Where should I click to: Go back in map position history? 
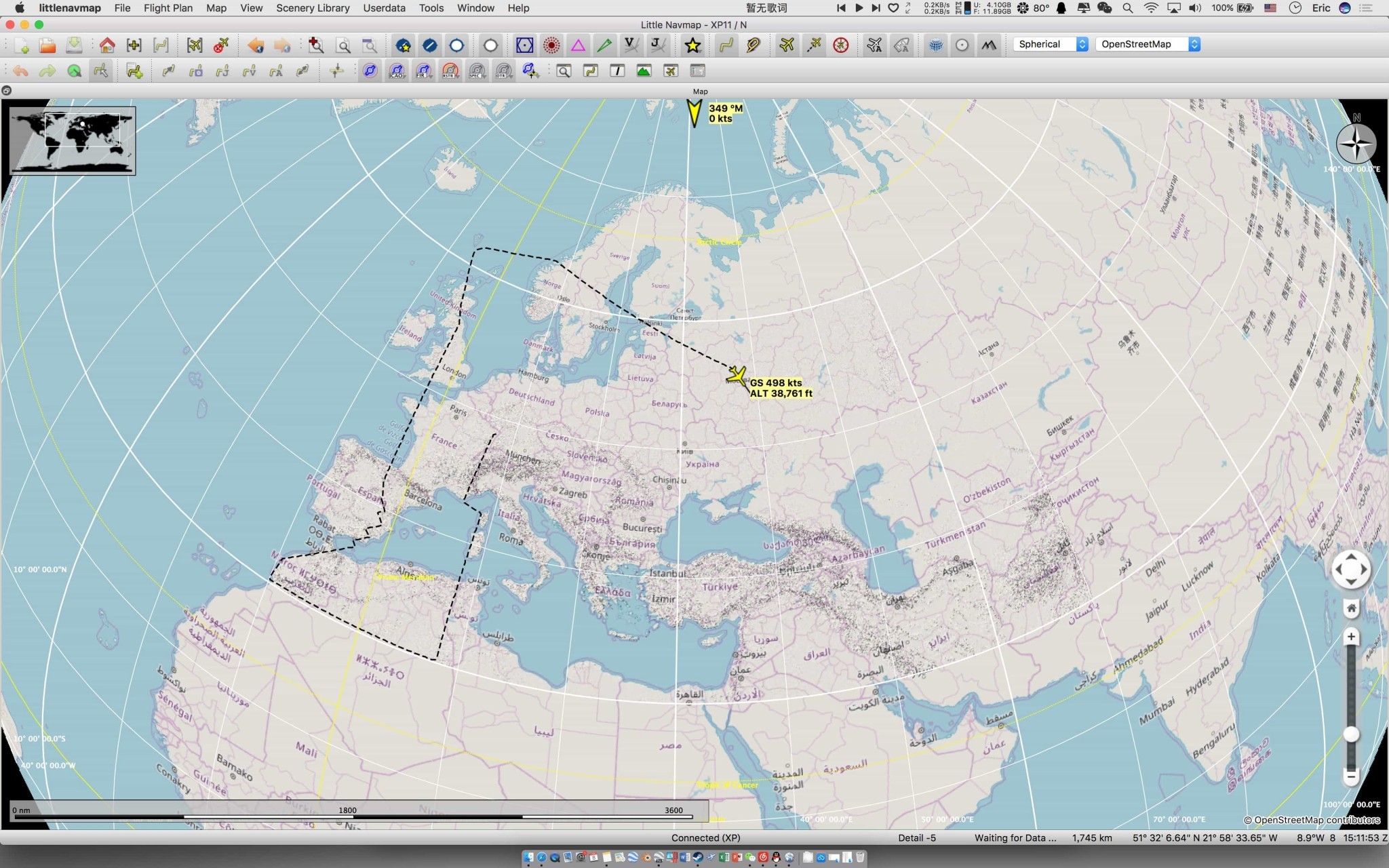256,45
